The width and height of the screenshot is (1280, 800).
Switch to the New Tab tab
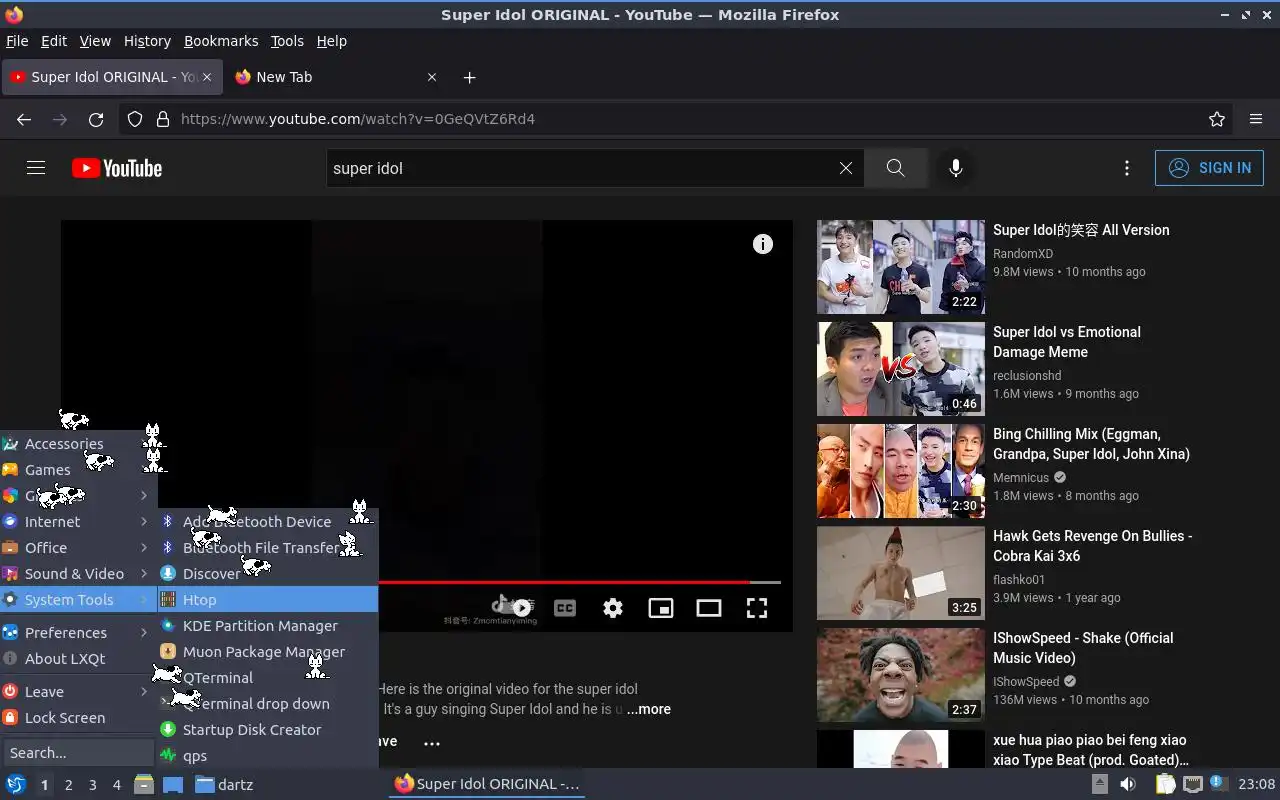point(335,77)
